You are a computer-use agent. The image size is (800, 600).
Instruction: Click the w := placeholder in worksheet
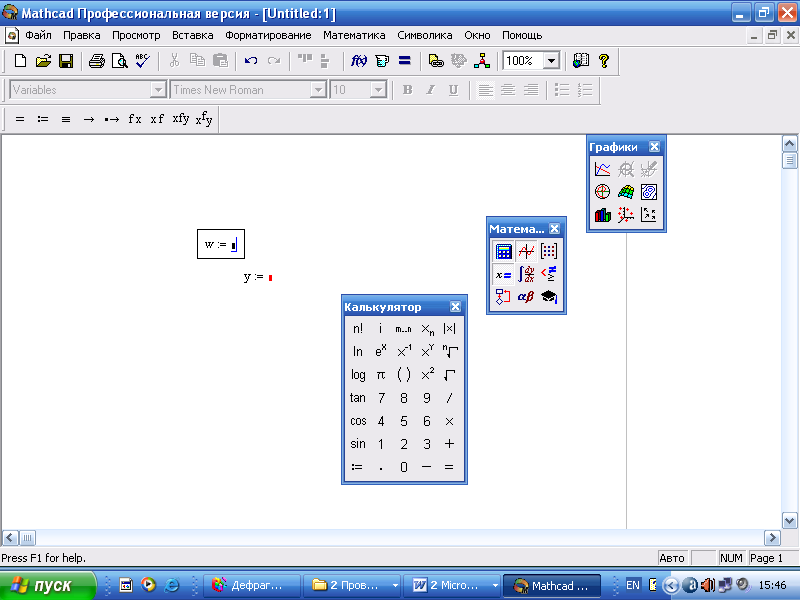click(x=234, y=245)
